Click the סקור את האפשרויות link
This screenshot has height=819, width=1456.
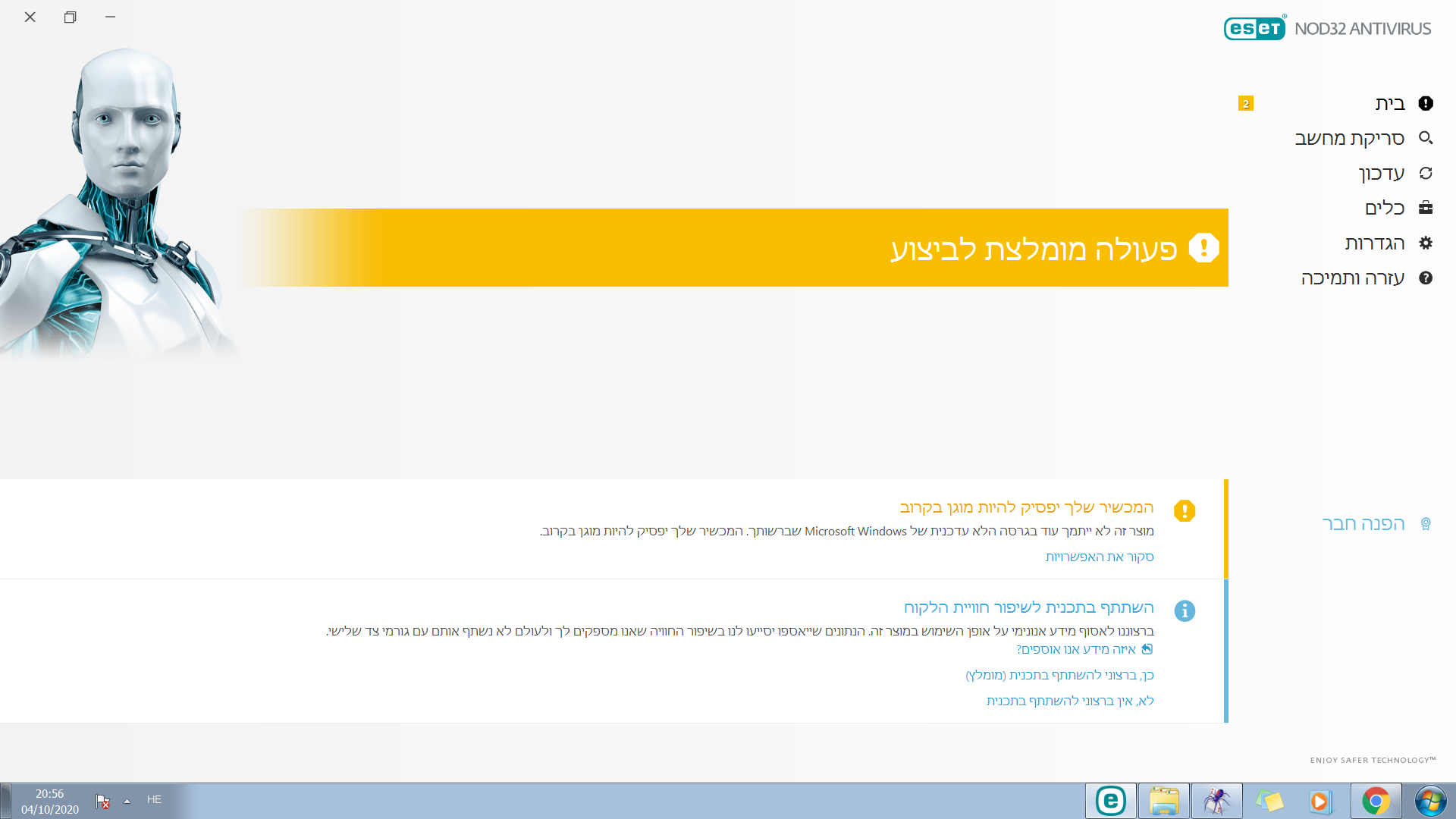[1100, 557]
